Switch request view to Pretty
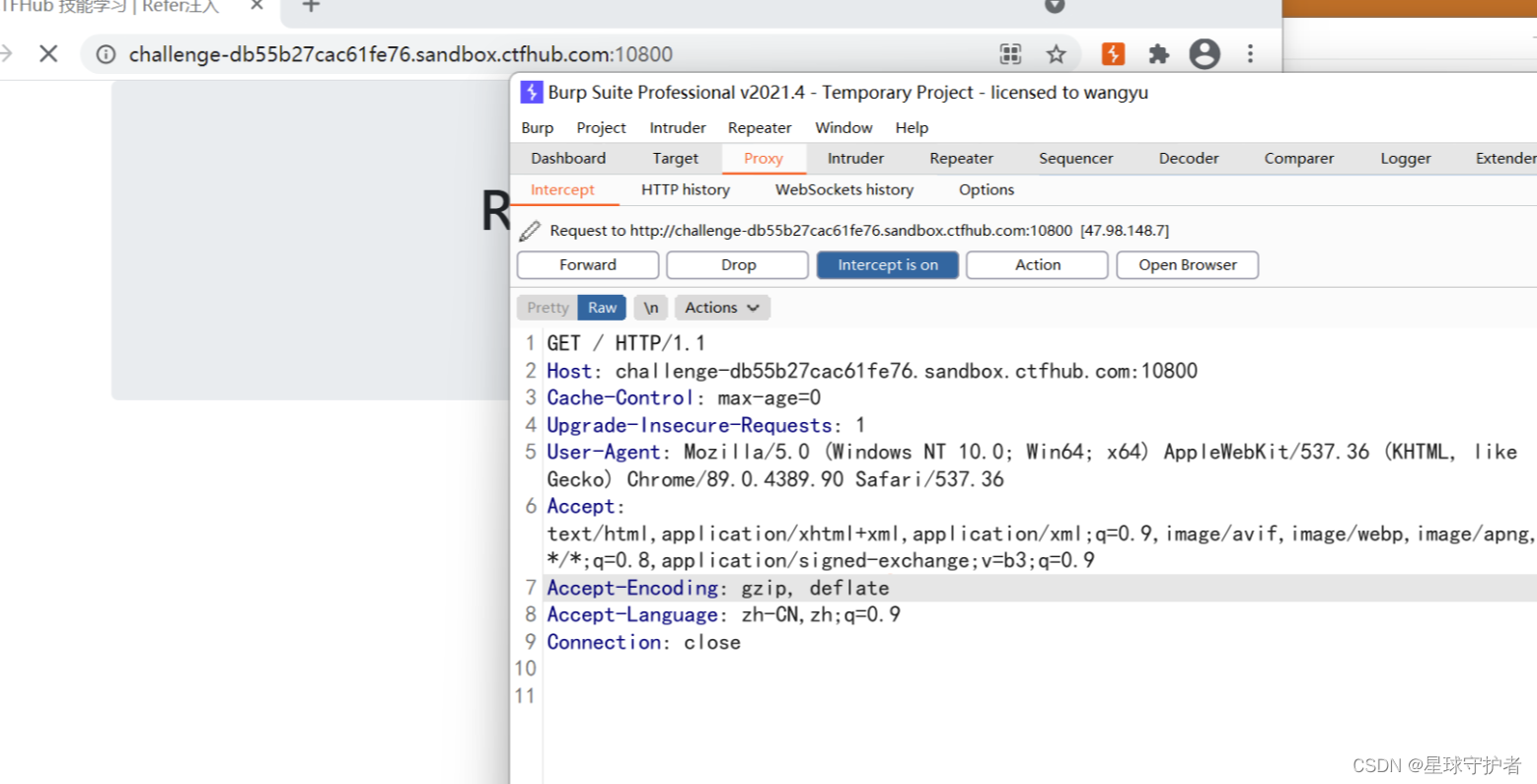Screen dimensions: 1537x784 pos(547,307)
